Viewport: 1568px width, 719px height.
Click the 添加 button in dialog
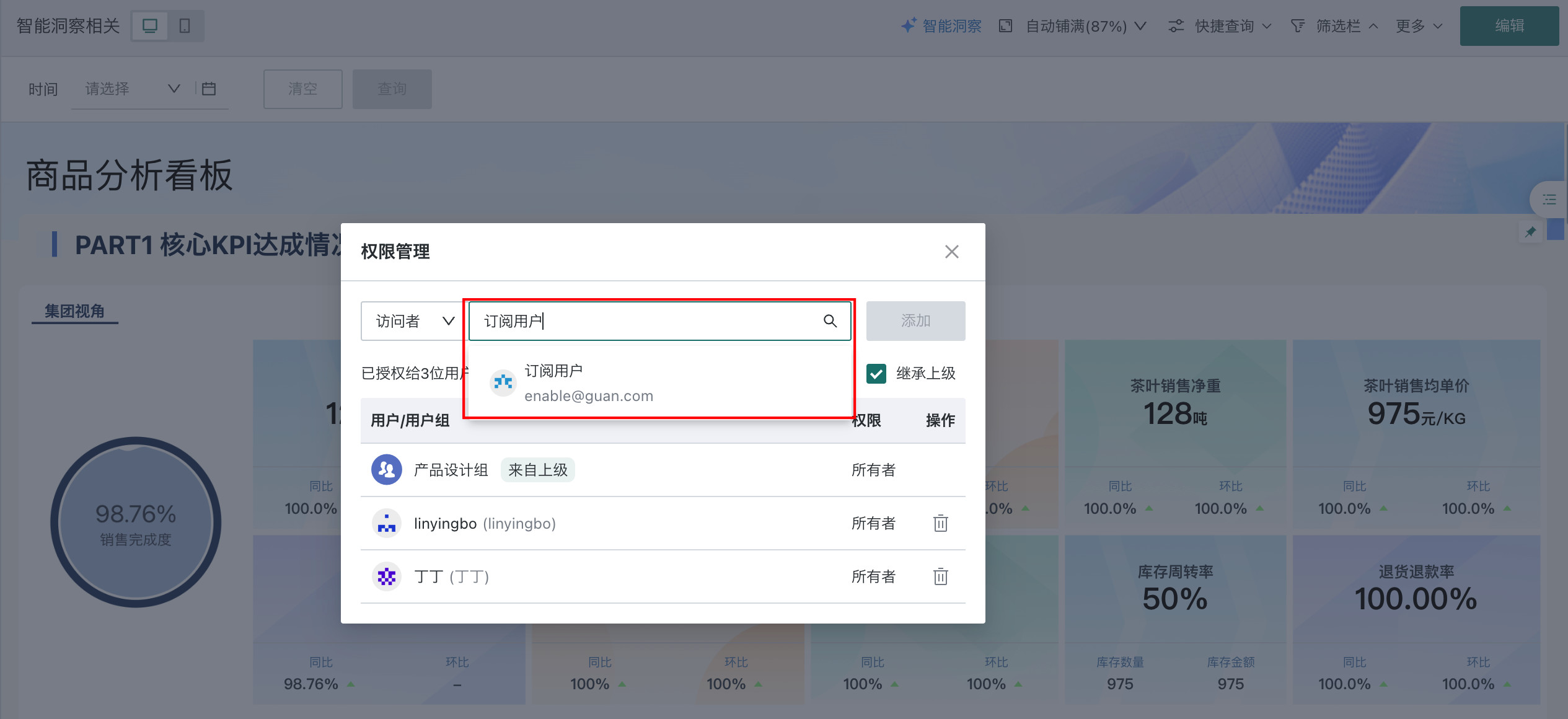coord(915,321)
